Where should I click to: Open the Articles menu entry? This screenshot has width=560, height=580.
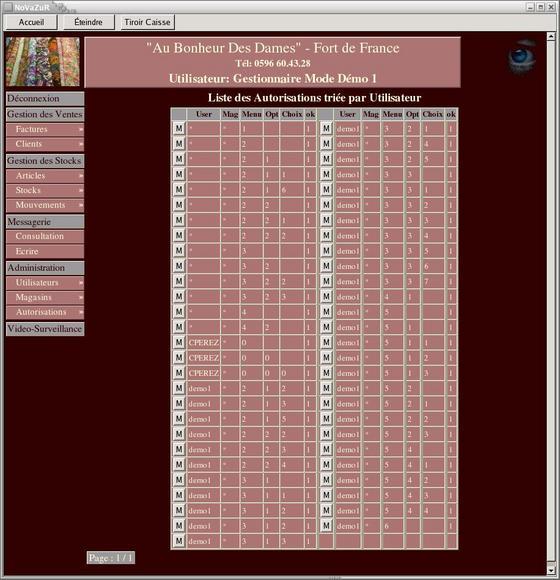45,176
